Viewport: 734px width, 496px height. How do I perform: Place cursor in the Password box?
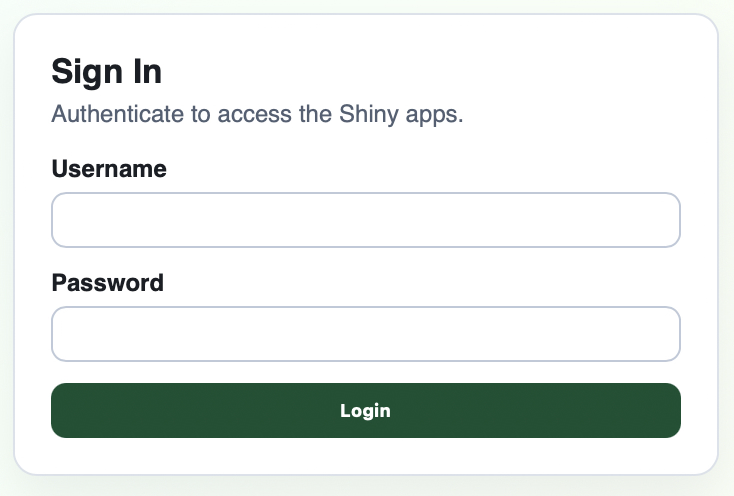coord(366,334)
